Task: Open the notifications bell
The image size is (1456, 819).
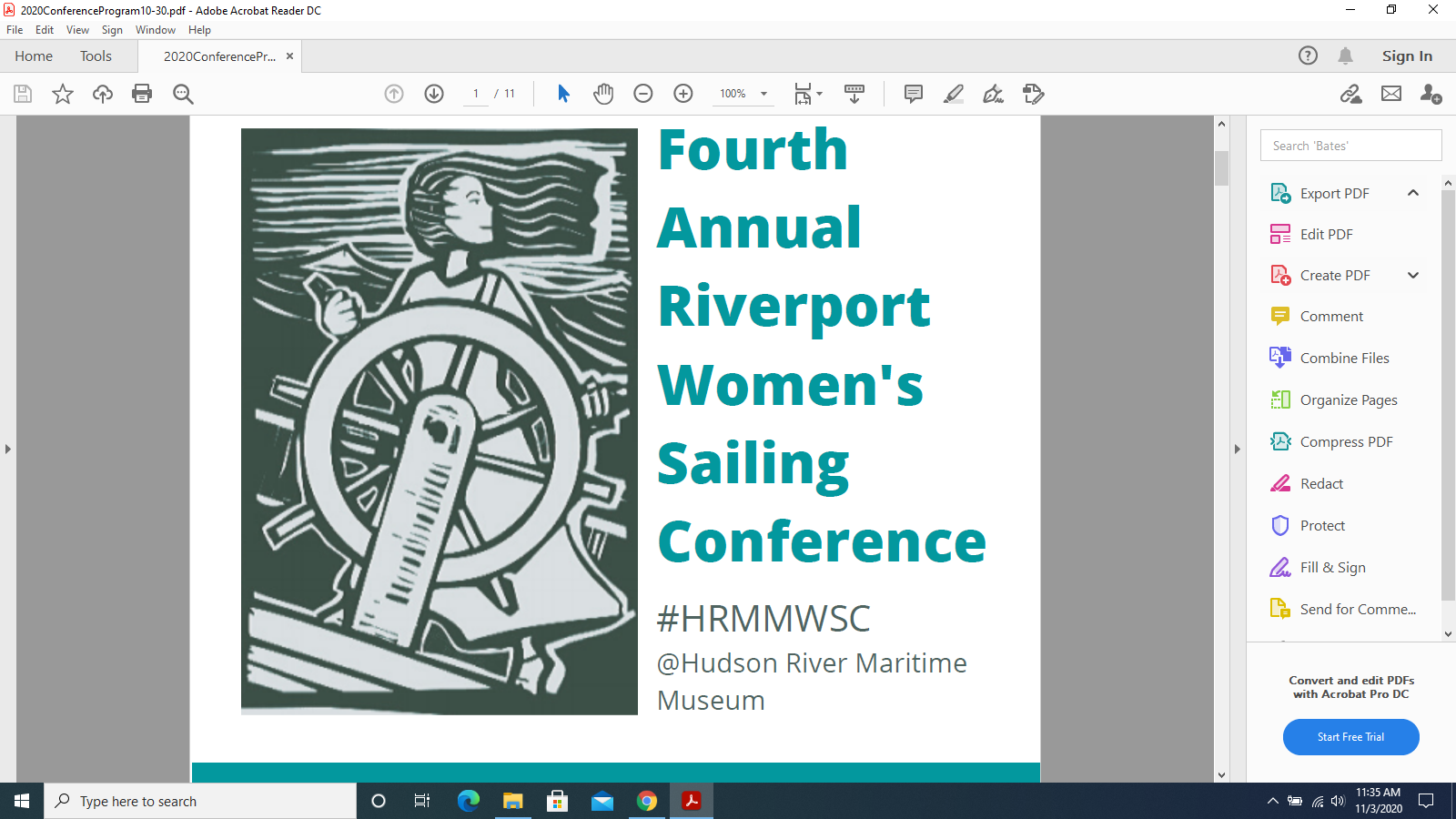Action: coord(1345,56)
